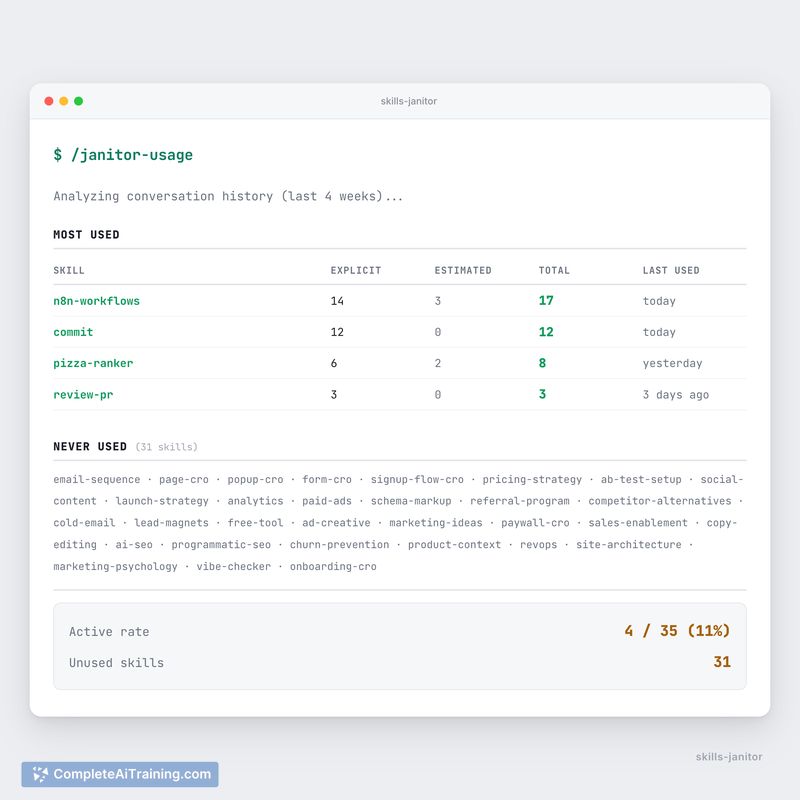This screenshot has height=800, width=800.
Task: Click the NEVER USED section heading
Action: (x=90, y=446)
